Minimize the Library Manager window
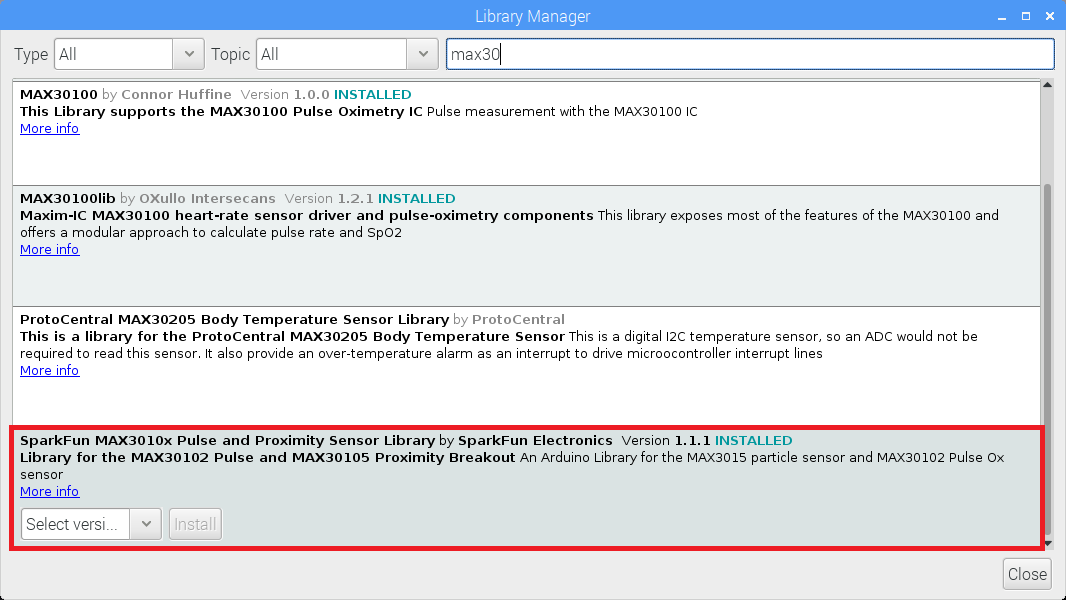 pos(1001,16)
